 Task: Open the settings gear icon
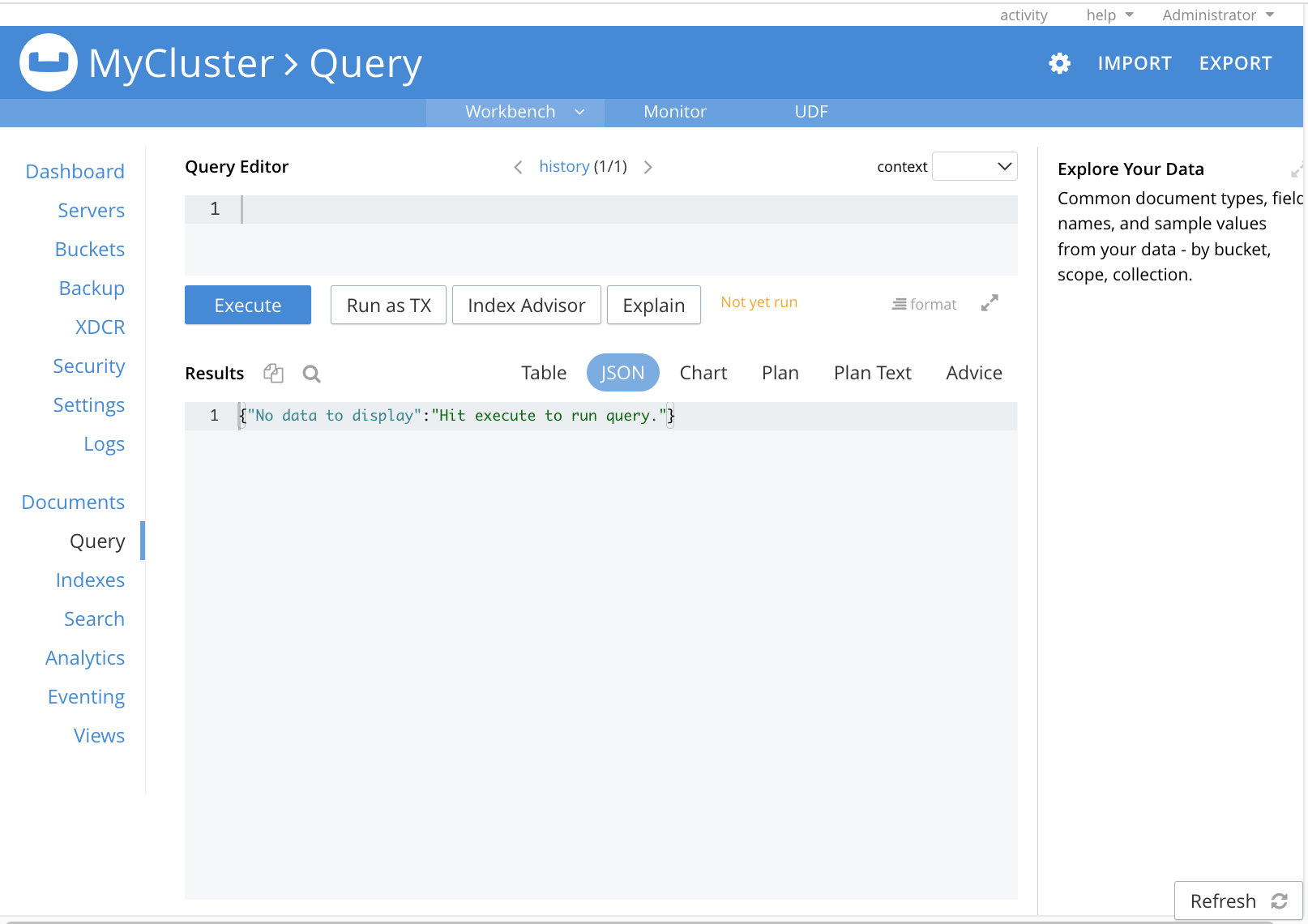click(1059, 63)
